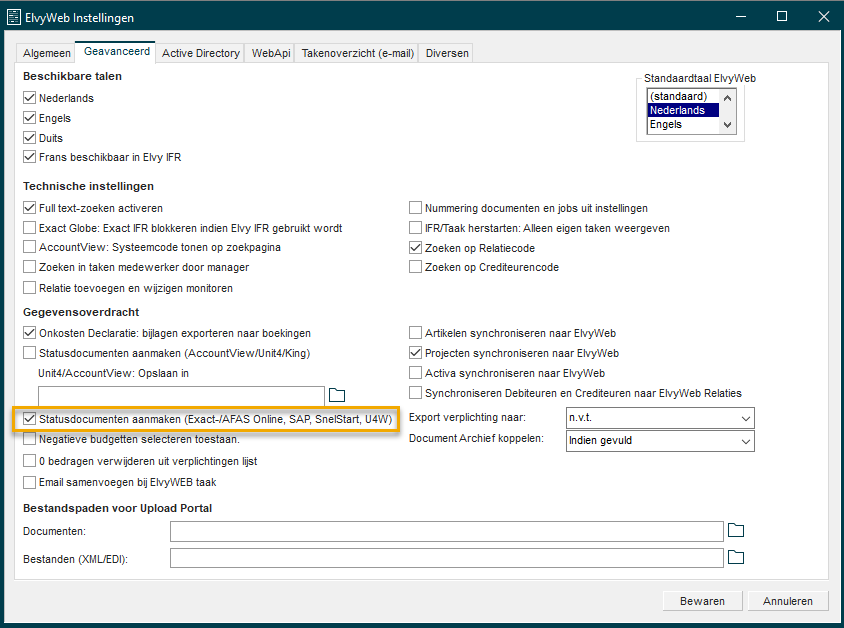Toggle the Duits language checkbox
844x628 pixels.
click(30, 138)
